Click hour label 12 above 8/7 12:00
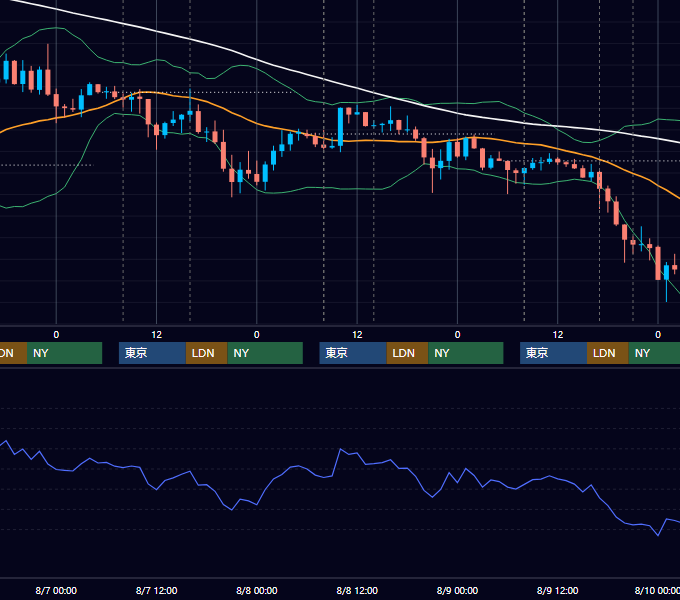This screenshot has width=680, height=600. pos(157,335)
